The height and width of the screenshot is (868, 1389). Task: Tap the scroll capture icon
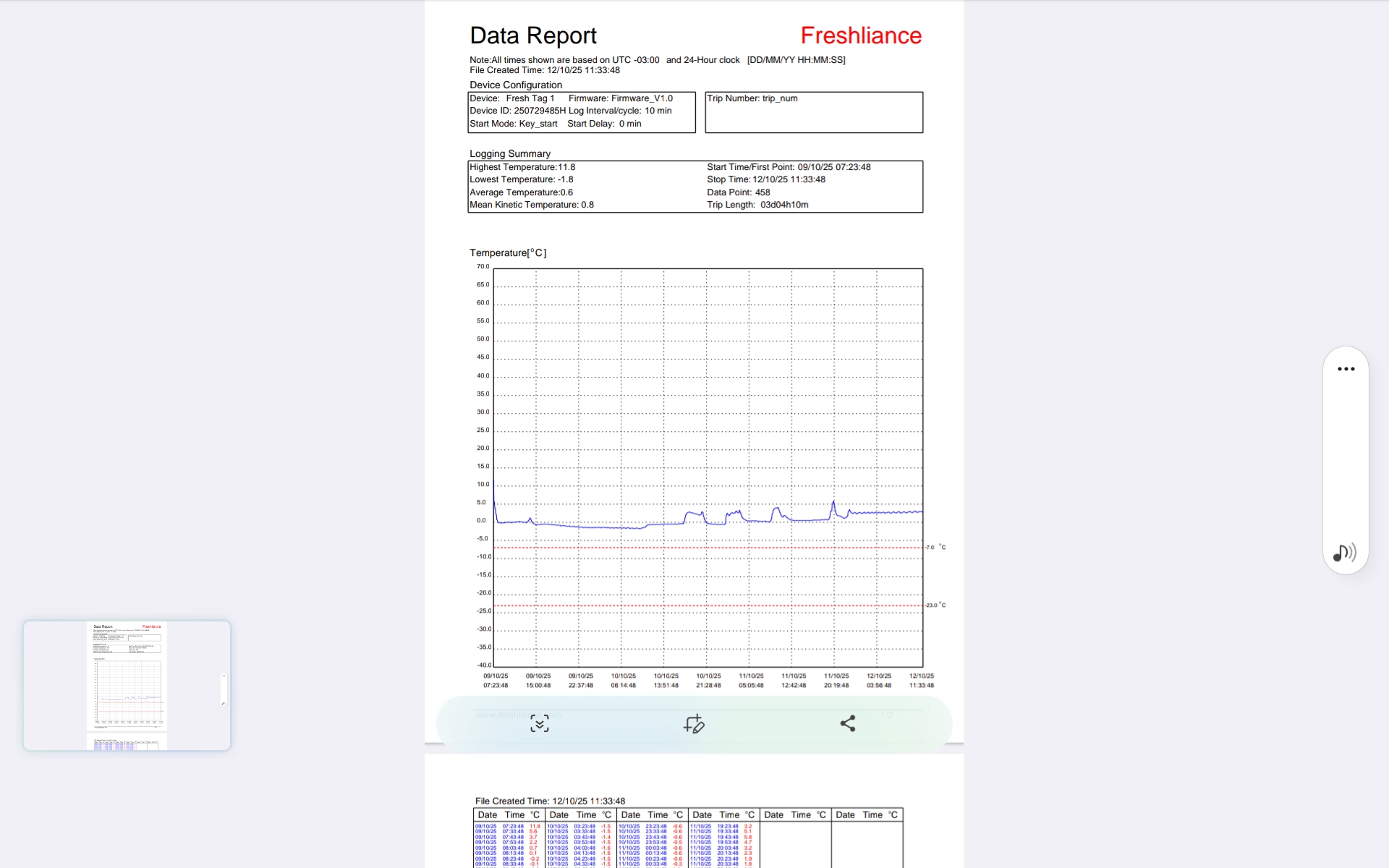point(540,723)
